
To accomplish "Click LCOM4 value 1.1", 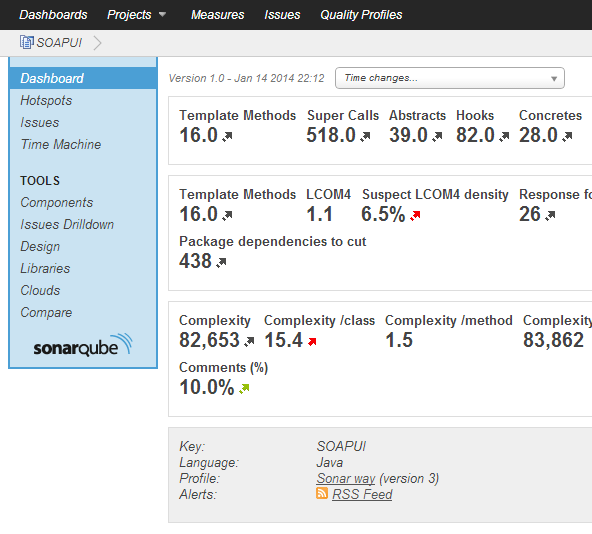I will (319, 214).
